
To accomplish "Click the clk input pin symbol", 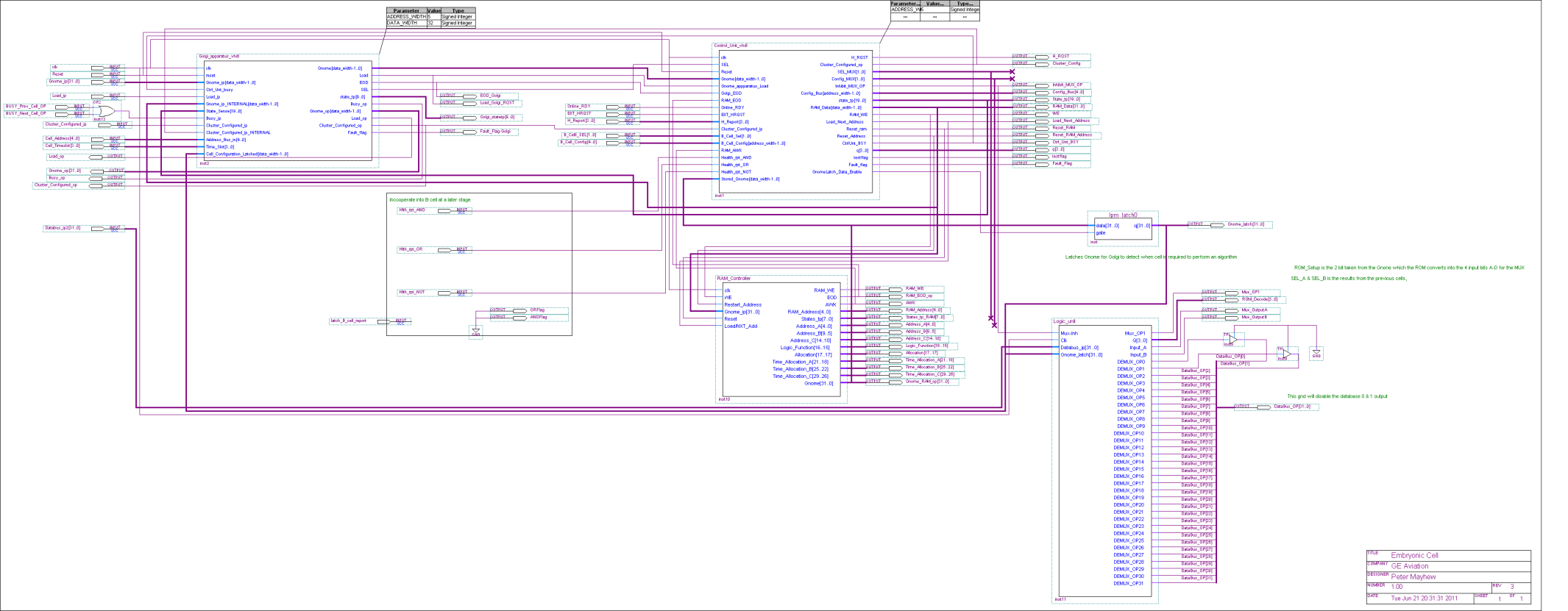I will (x=98, y=68).
